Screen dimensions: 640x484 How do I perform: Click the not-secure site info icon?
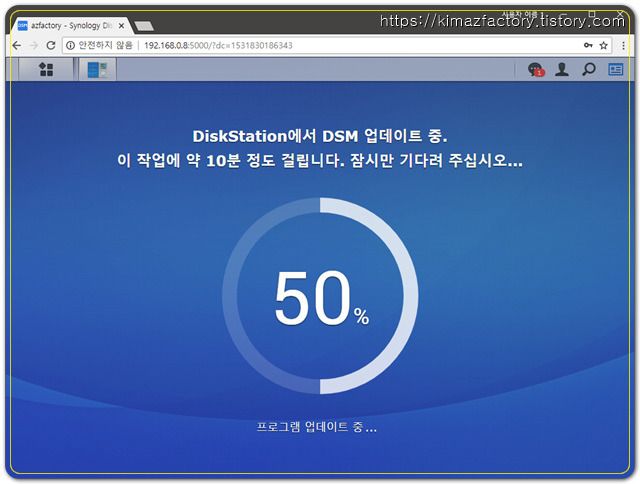[71, 45]
